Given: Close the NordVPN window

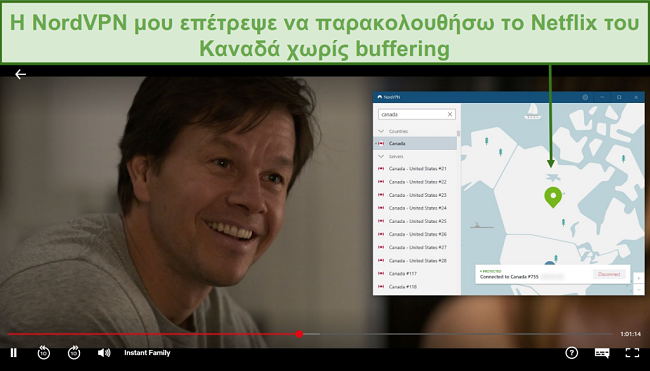Looking at the screenshot, I should point(636,97).
